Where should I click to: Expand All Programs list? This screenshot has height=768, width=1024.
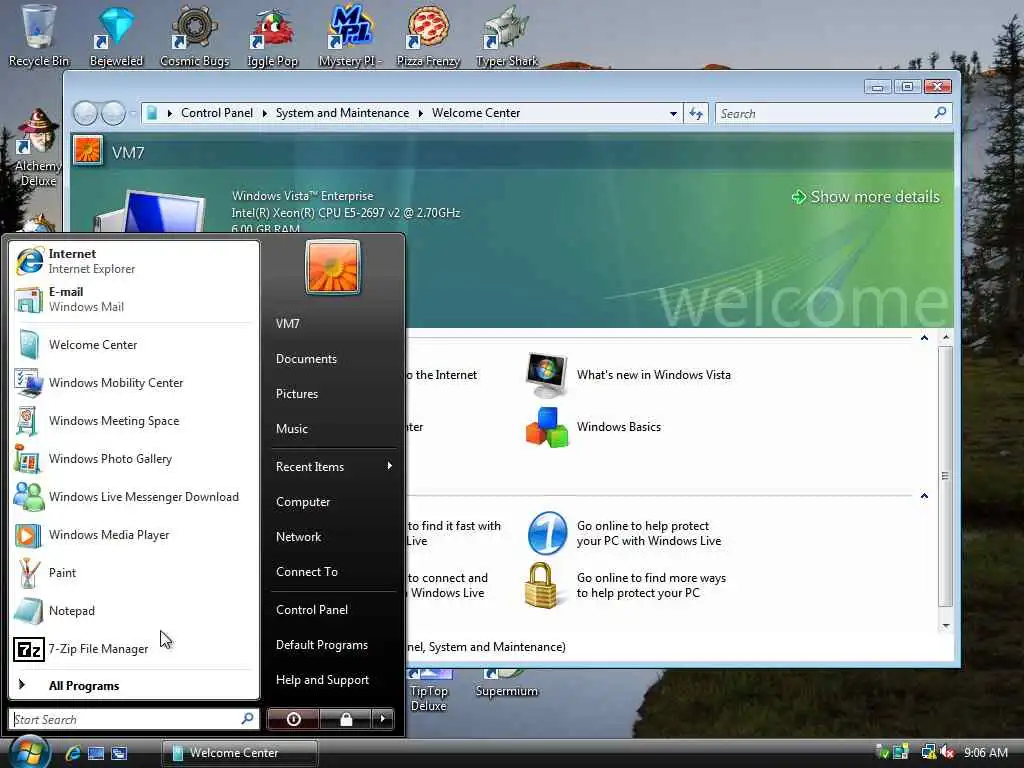tap(133, 685)
